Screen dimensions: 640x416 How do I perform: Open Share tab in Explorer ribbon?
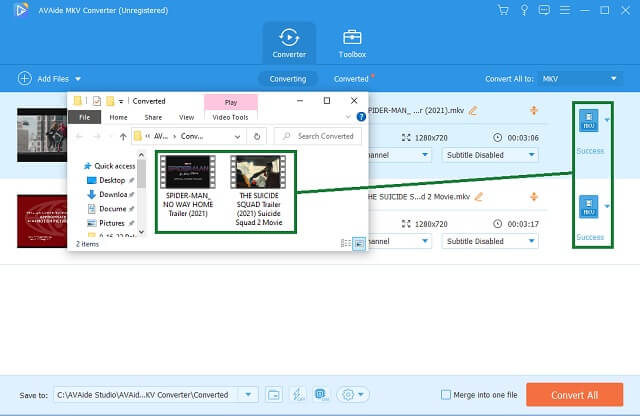click(153, 117)
